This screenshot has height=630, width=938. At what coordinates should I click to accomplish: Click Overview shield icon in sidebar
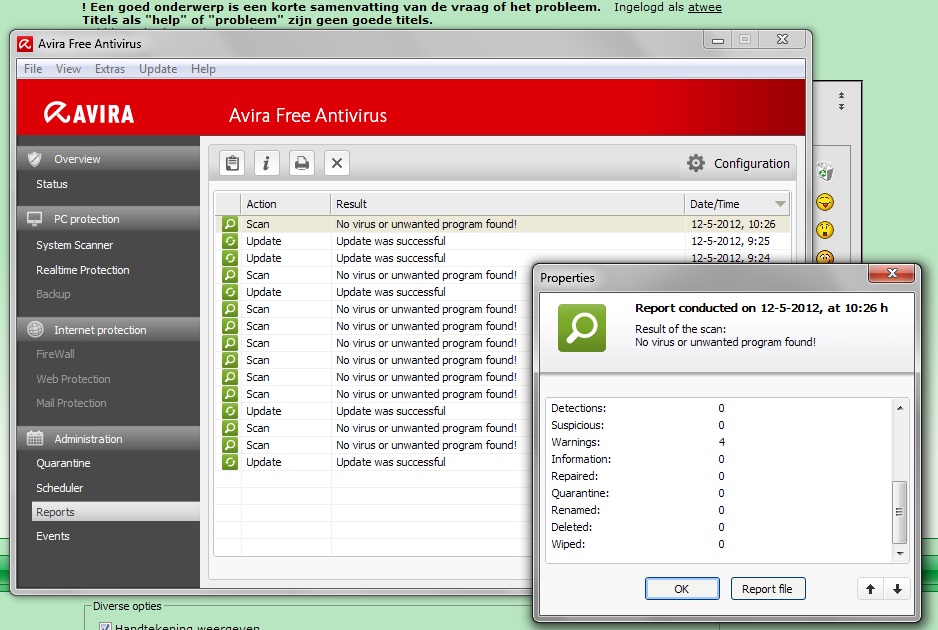tap(35, 159)
